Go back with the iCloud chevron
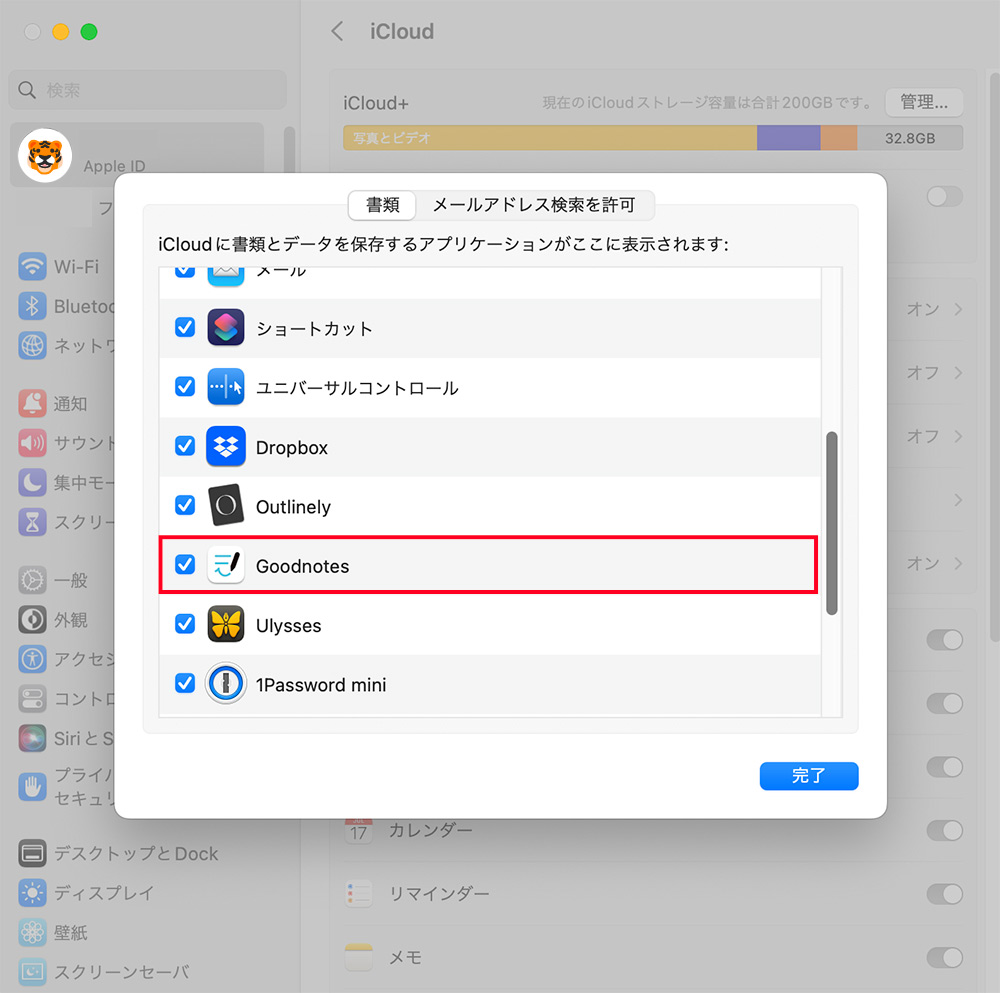The height and width of the screenshot is (993, 1000). [337, 31]
